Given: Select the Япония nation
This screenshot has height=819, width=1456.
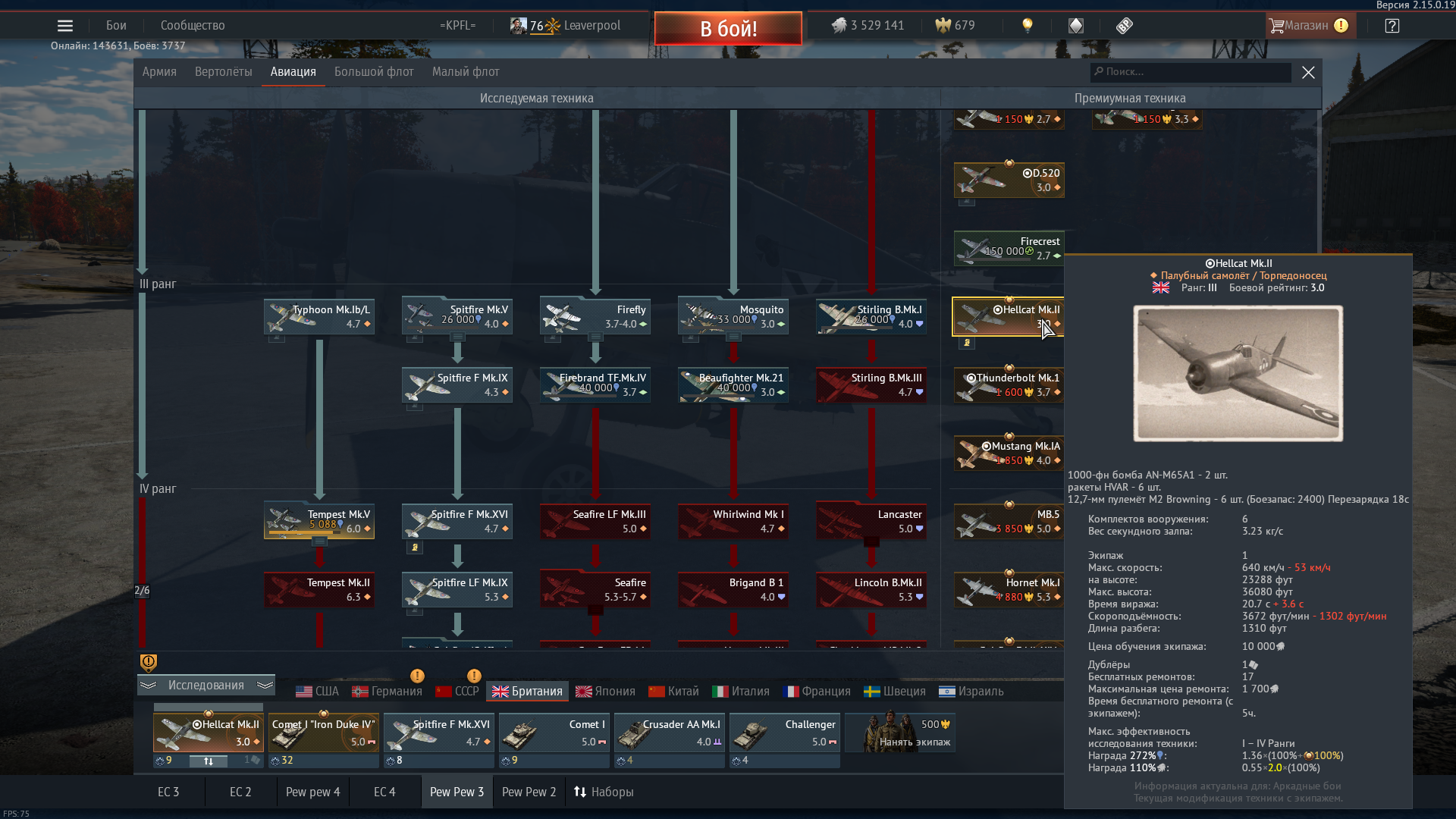Looking at the screenshot, I should click(x=605, y=691).
